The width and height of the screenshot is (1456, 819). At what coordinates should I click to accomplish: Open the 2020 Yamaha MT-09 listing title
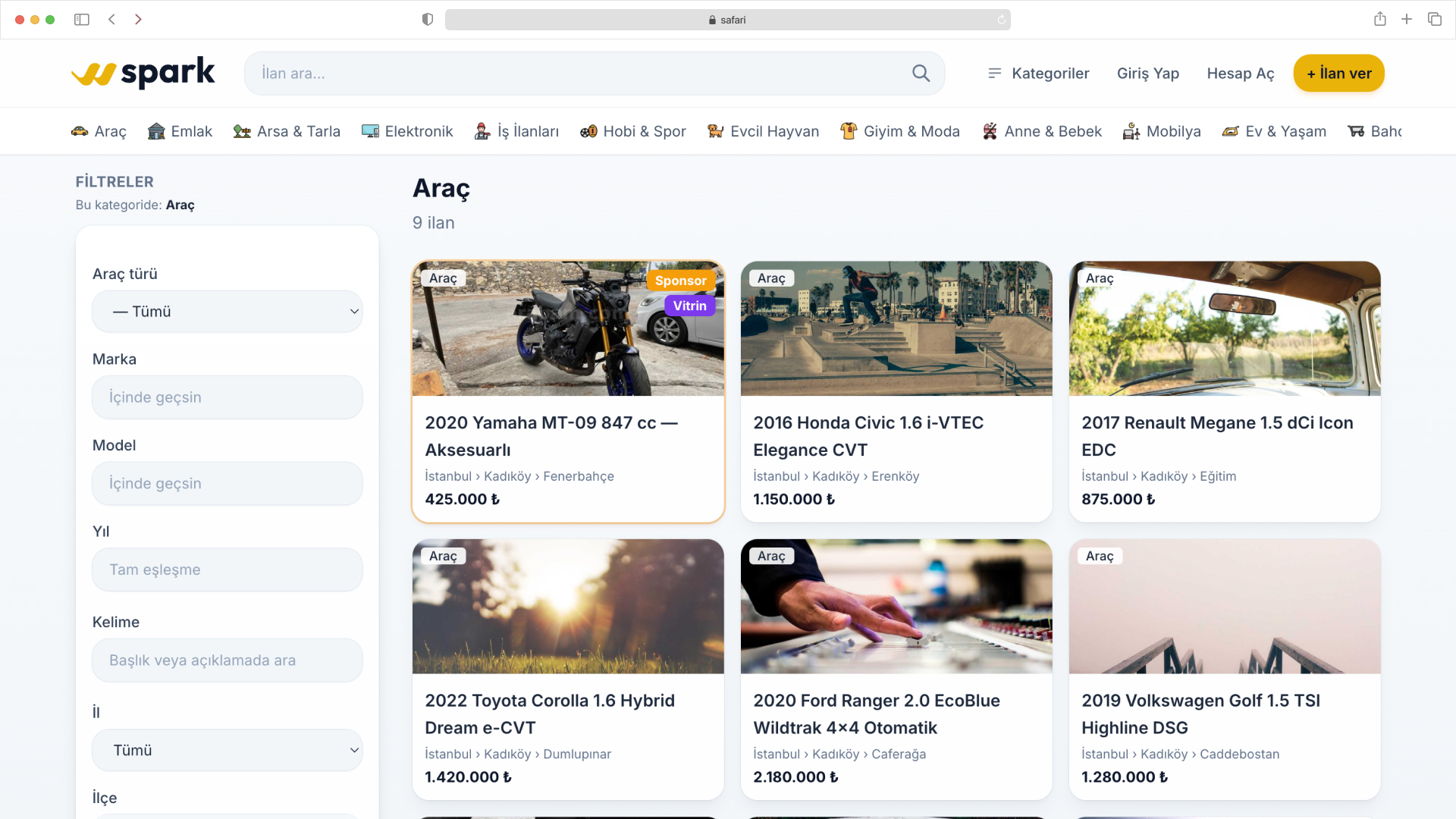(x=551, y=436)
